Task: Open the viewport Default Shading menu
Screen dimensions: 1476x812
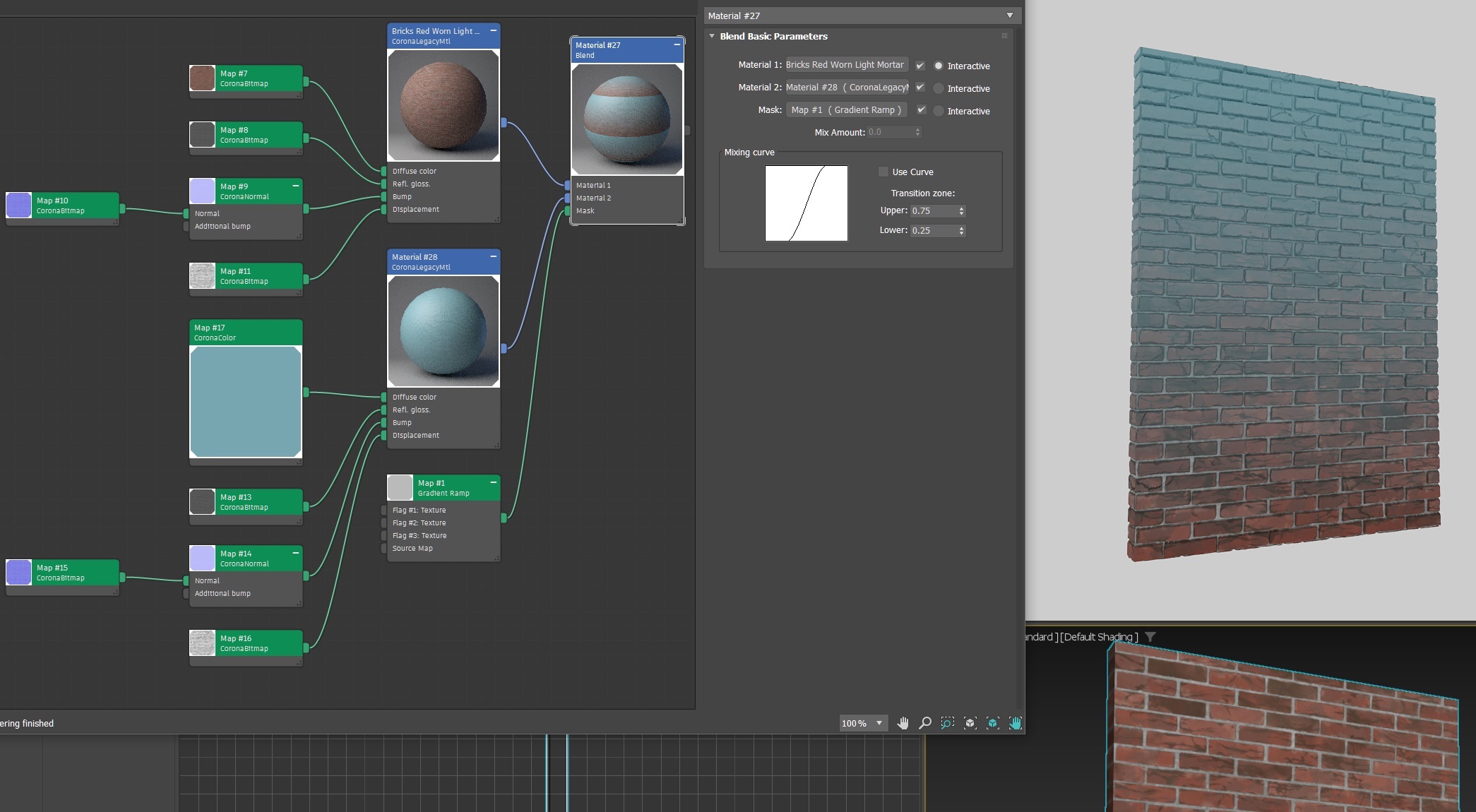Action: [x=1099, y=637]
